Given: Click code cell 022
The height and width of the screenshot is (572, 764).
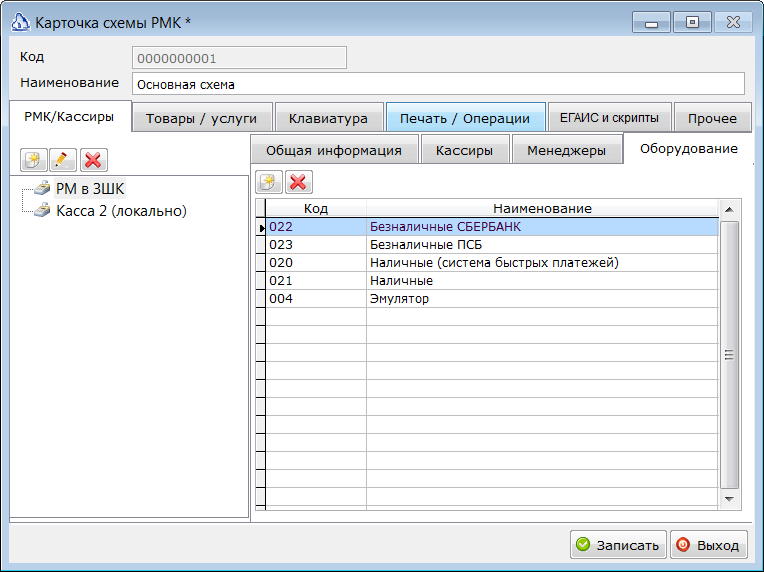Looking at the screenshot, I should coord(316,227).
